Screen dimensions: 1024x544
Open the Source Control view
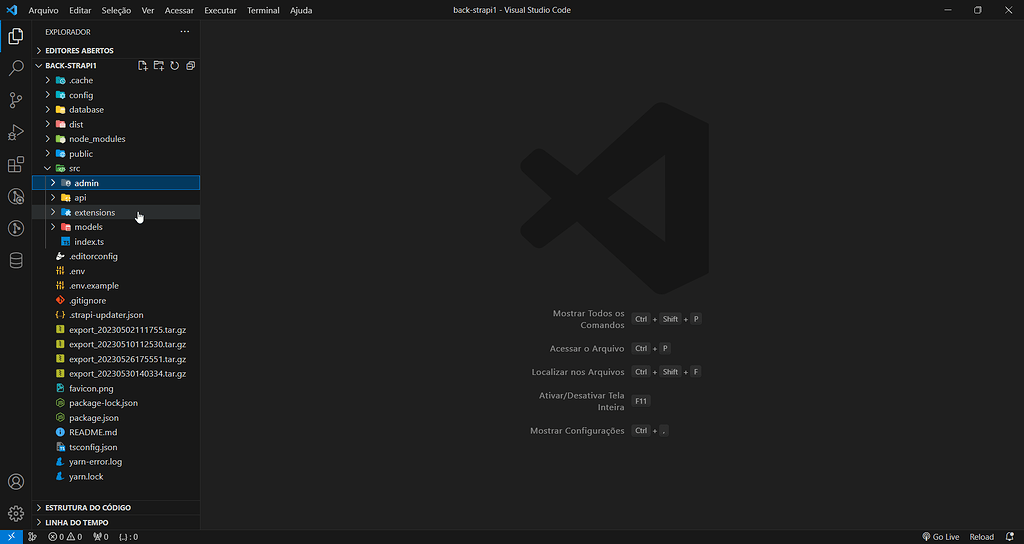(16, 100)
